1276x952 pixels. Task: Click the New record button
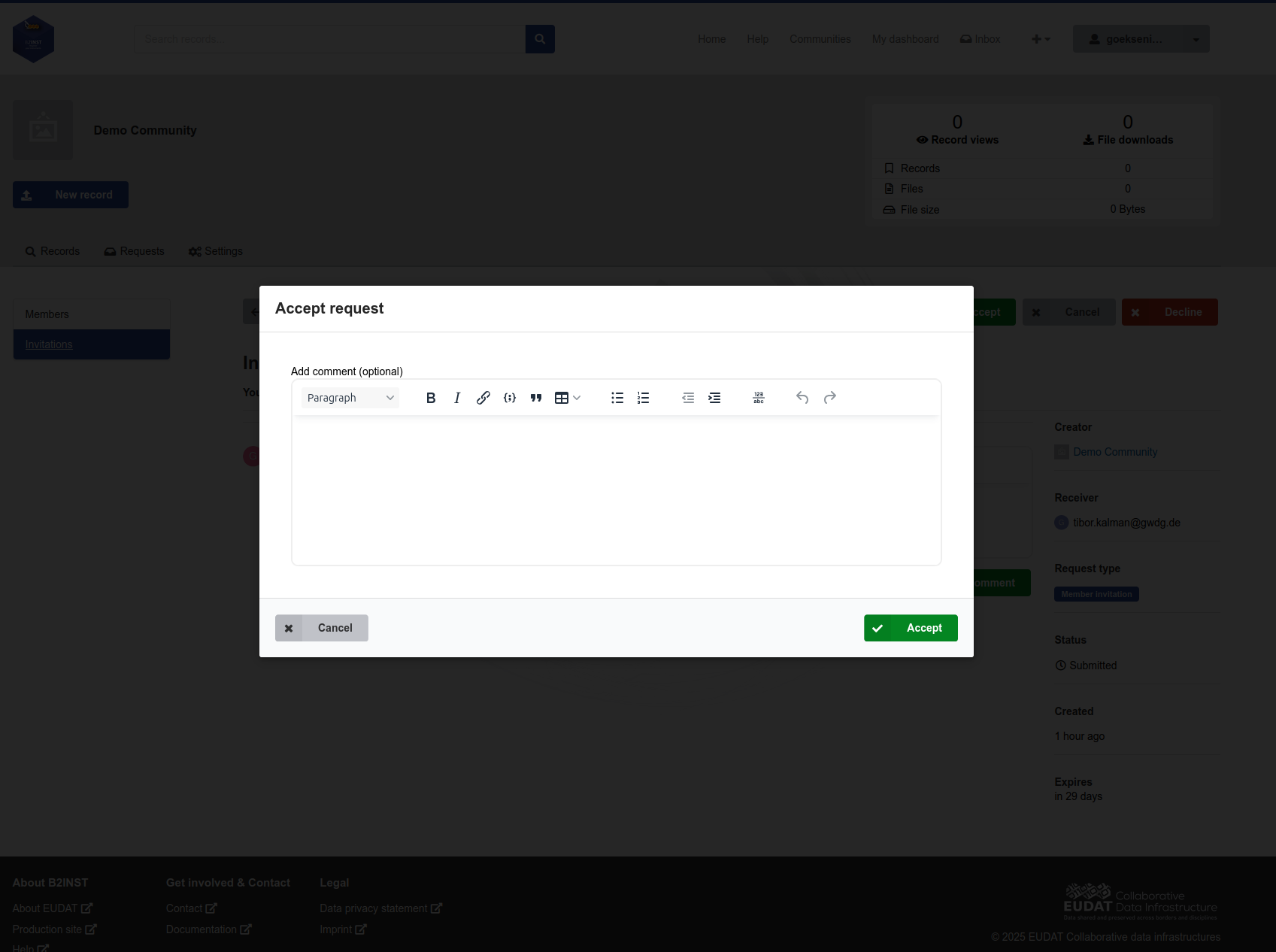71,195
